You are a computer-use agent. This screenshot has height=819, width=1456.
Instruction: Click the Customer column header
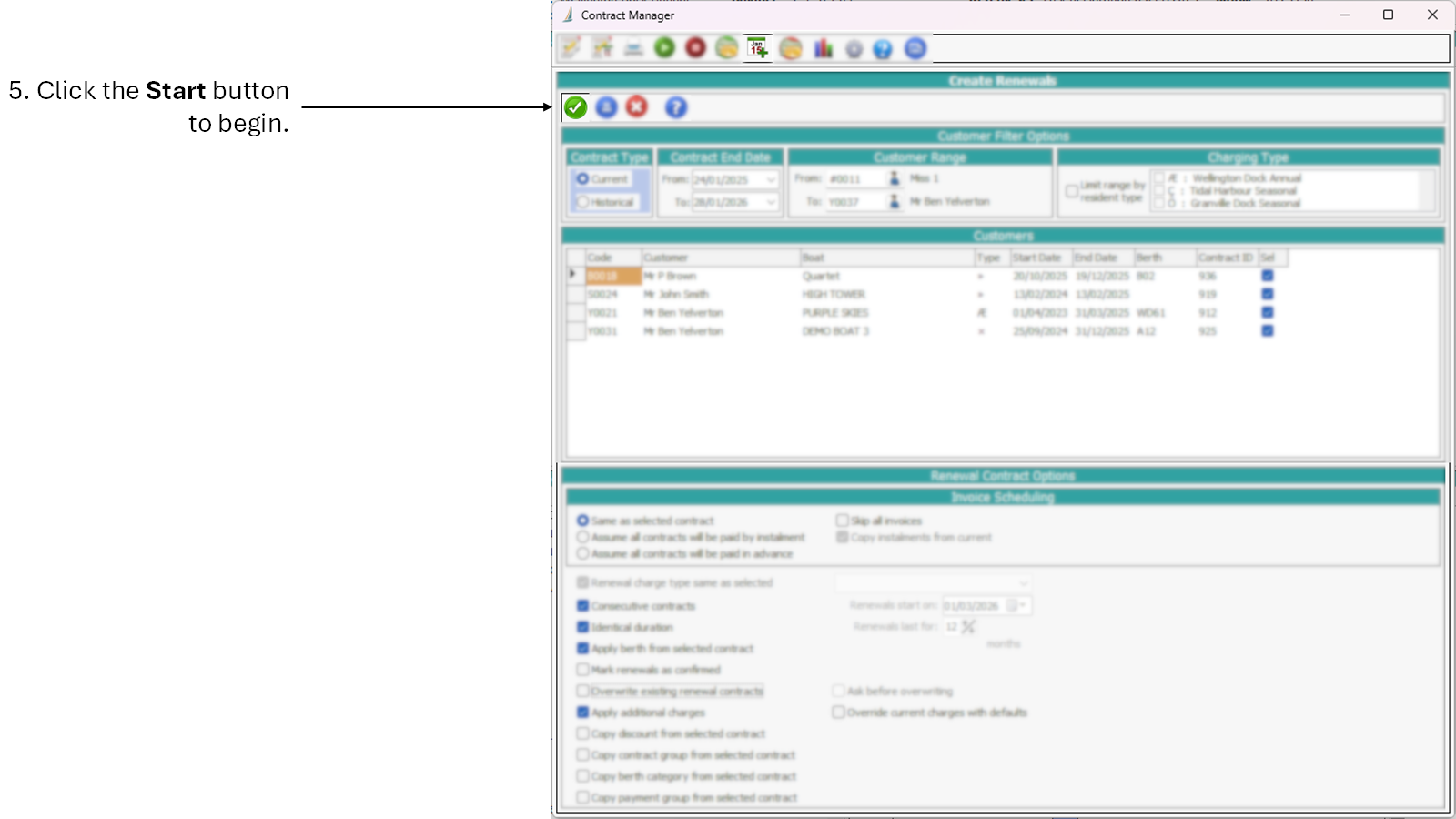[720, 258]
